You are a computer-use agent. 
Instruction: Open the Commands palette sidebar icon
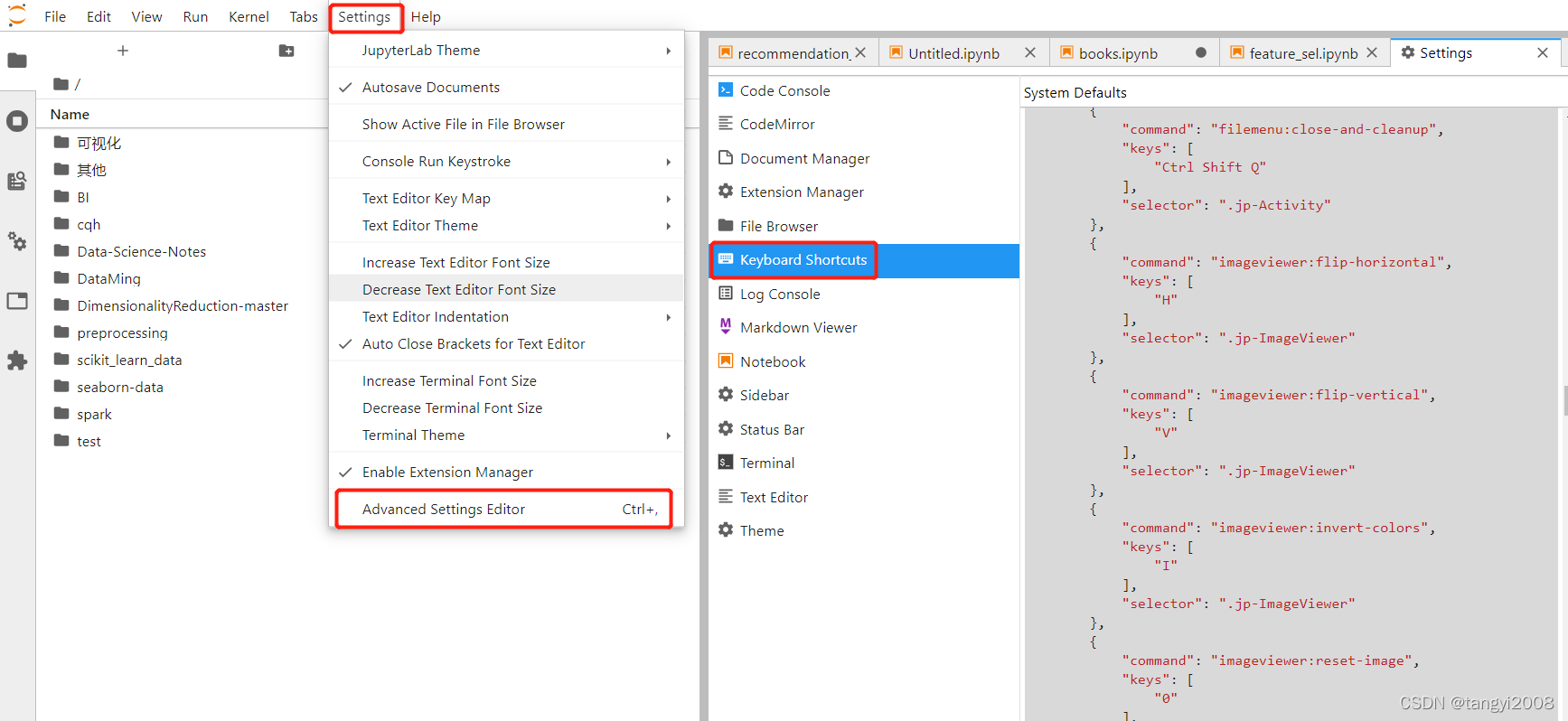pos(17,181)
